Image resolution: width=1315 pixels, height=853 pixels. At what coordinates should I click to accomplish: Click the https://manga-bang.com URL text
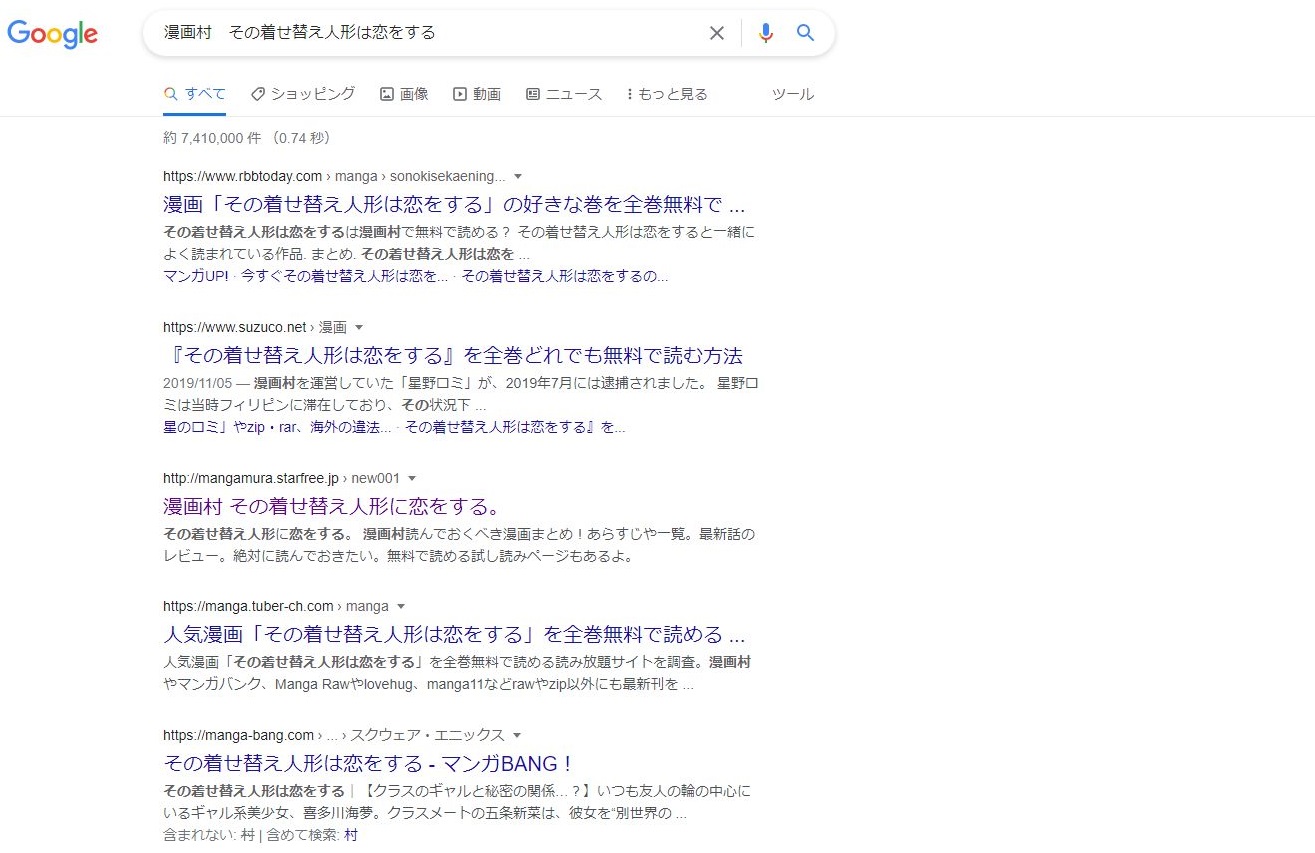click(239, 735)
